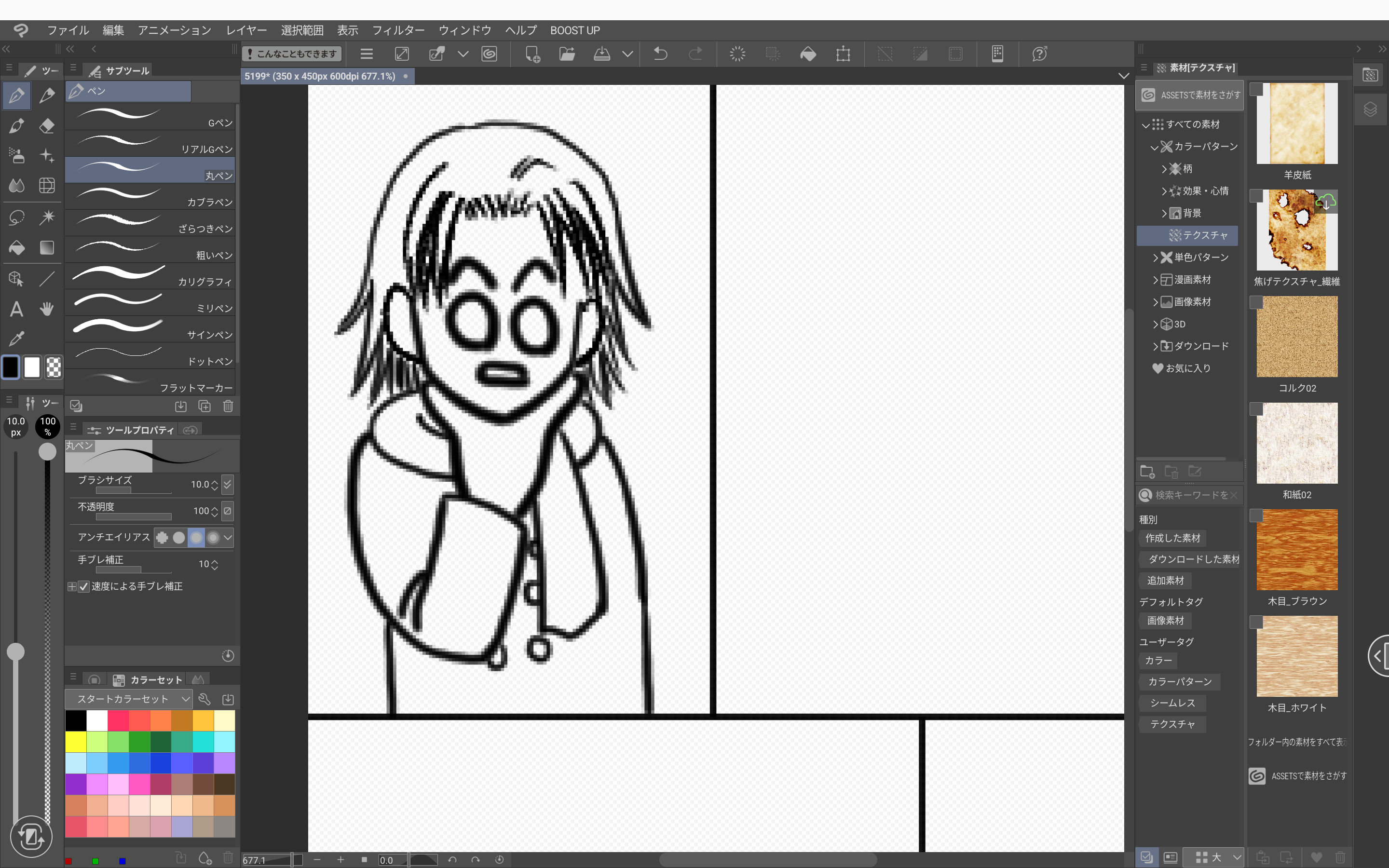This screenshot has width=1389, height=868.
Task: Select the Fill bucket tool
Action: point(17,247)
